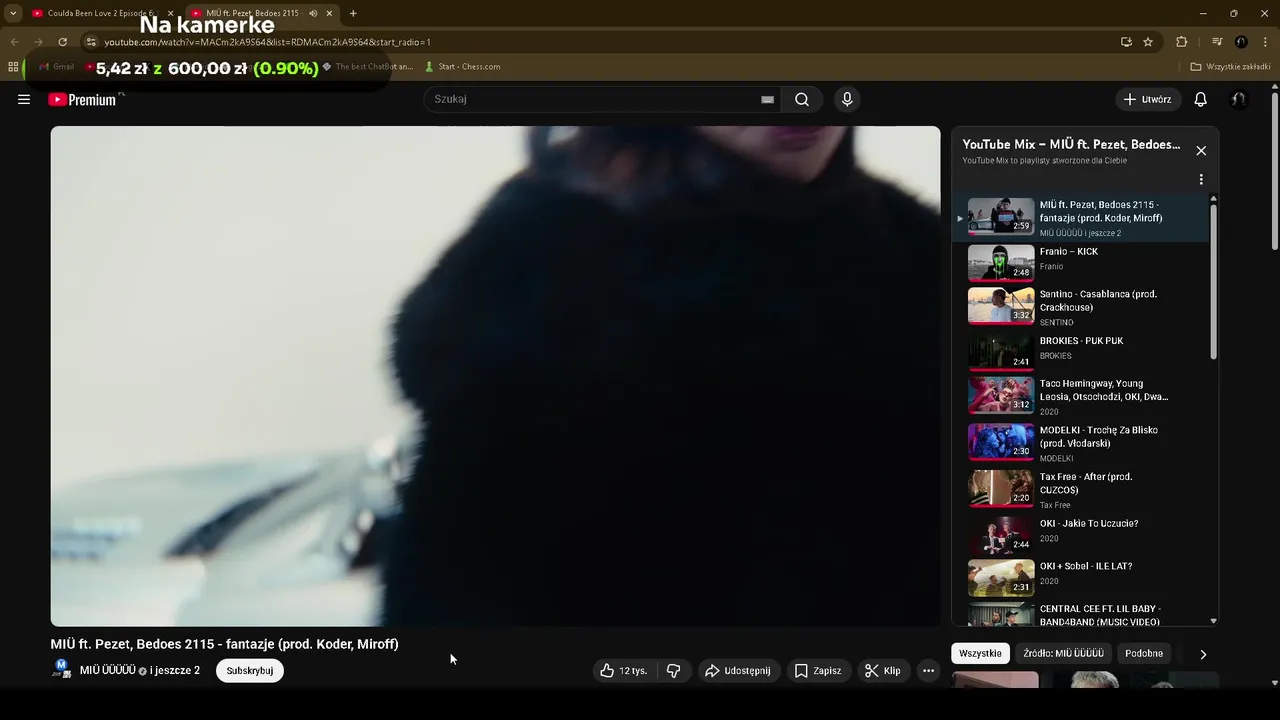The width and height of the screenshot is (1280, 720).
Task: Click the Chrome address bar URL
Action: point(267,42)
